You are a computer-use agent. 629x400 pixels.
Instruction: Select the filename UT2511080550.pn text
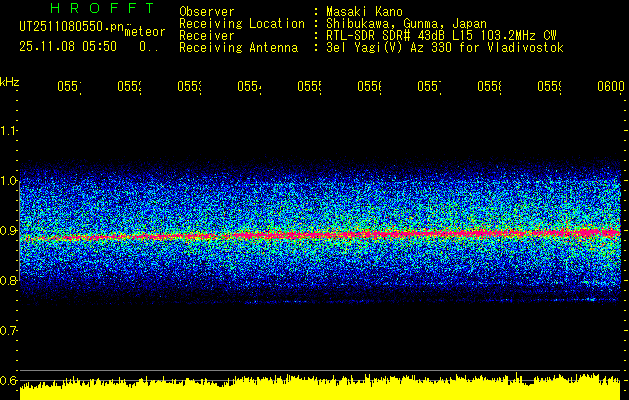tap(72, 27)
